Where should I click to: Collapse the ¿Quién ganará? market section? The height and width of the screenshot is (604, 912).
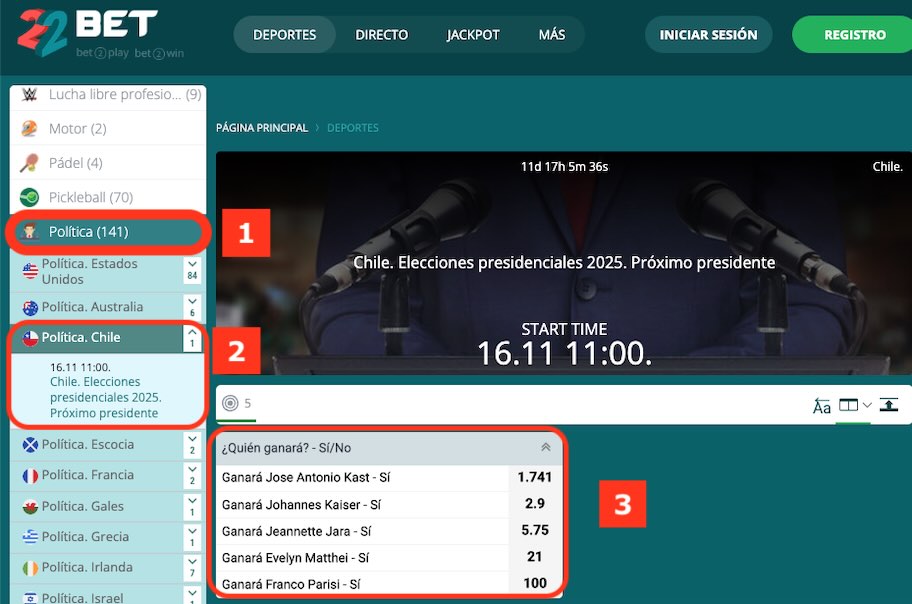(545, 448)
